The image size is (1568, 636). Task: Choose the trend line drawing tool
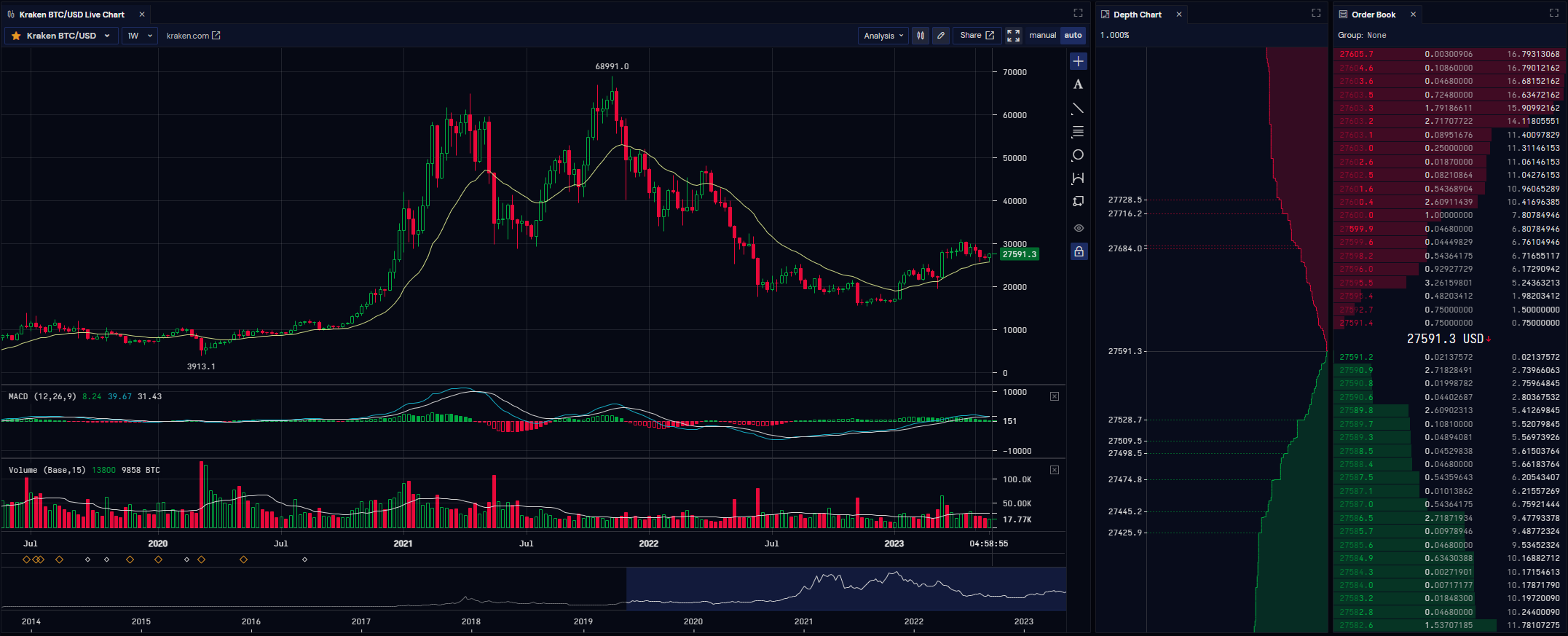click(1078, 109)
